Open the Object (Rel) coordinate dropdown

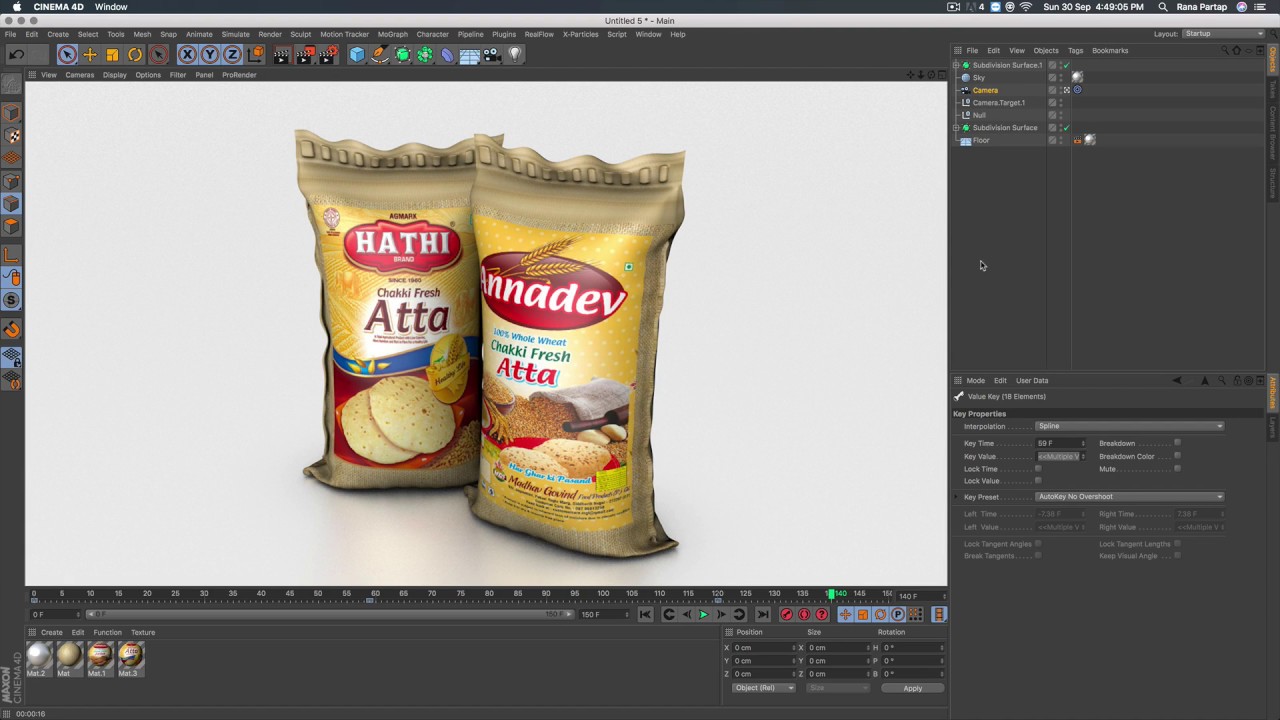(763, 688)
